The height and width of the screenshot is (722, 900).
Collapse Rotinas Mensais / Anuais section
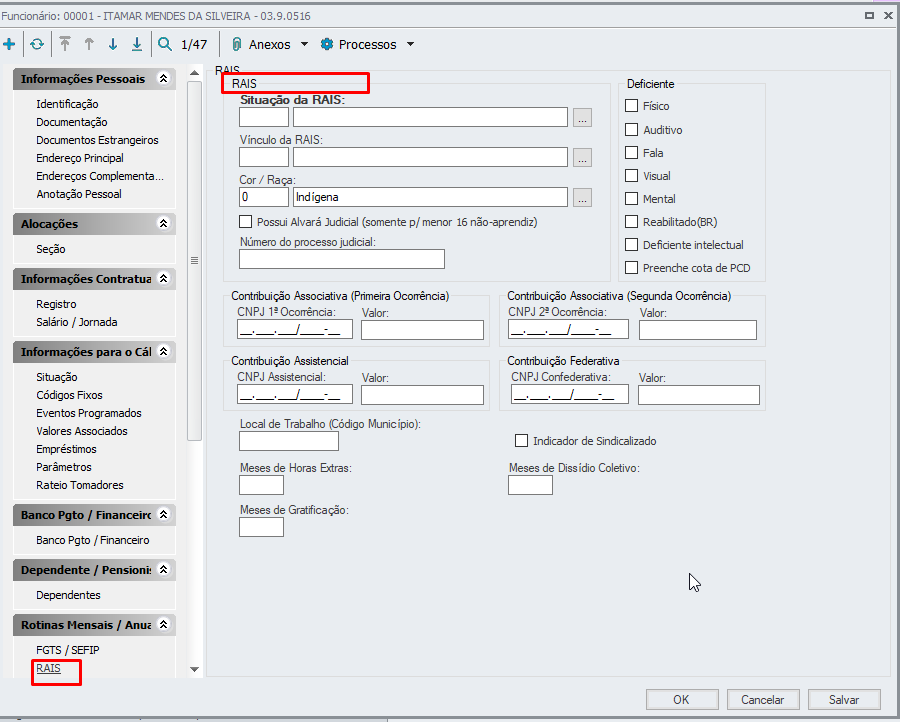(x=164, y=624)
